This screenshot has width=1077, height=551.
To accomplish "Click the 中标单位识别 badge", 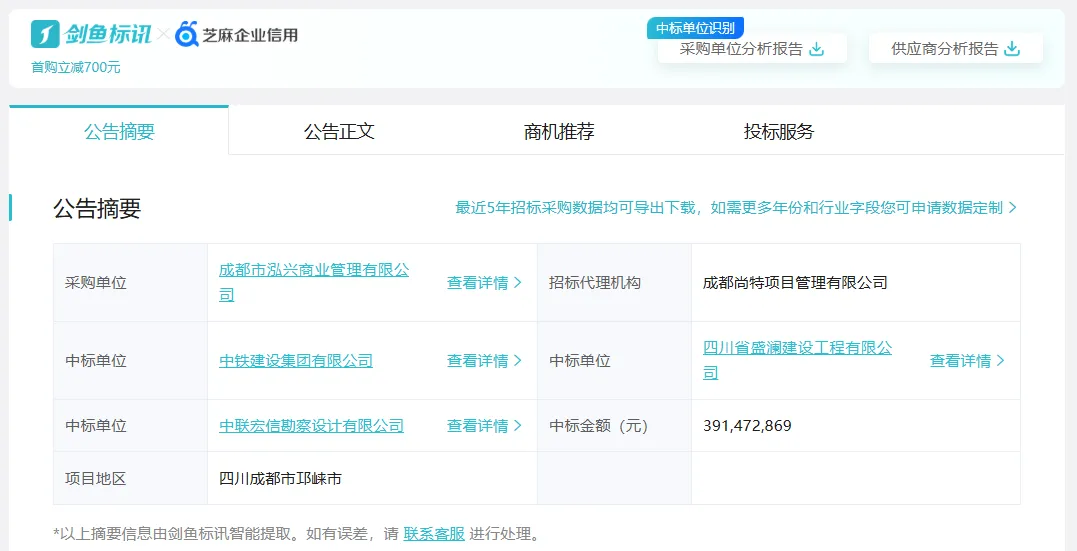I will click(695, 28).
